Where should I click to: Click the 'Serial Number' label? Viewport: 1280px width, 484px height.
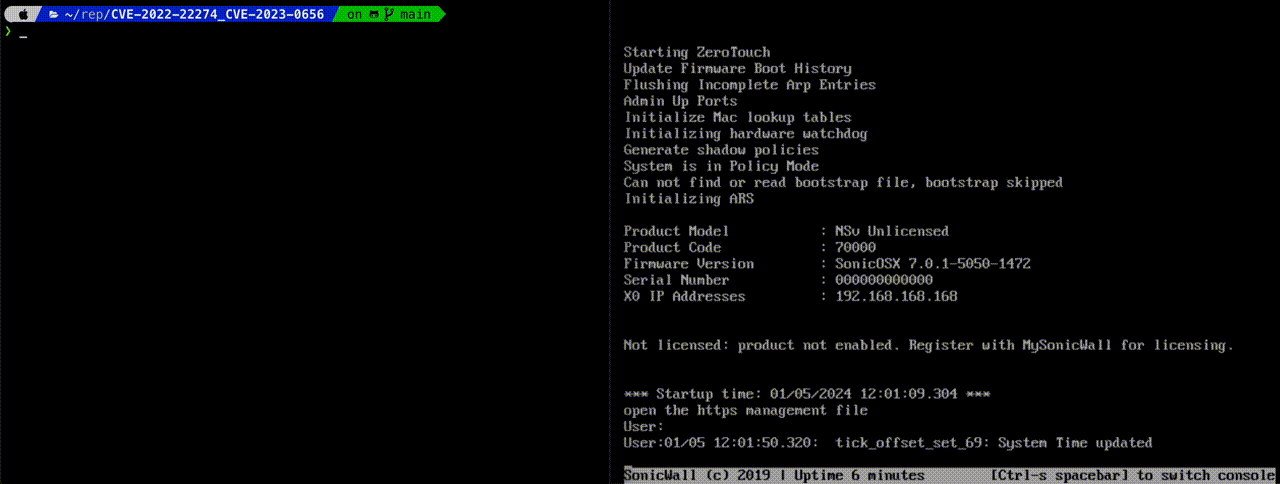click(676, 280)
